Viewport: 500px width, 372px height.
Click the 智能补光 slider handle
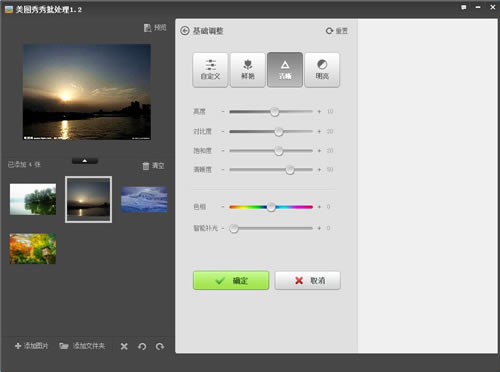(x=234, y=228)
